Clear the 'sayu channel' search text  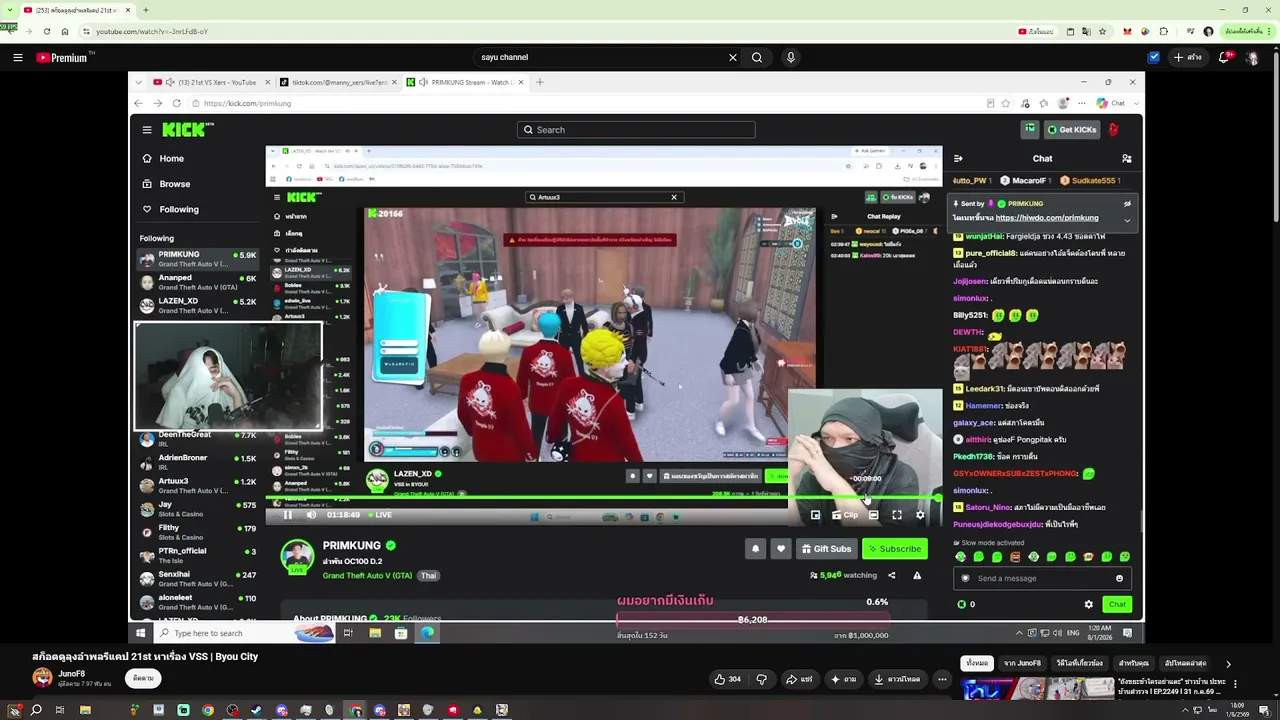[x=732, y=58]
